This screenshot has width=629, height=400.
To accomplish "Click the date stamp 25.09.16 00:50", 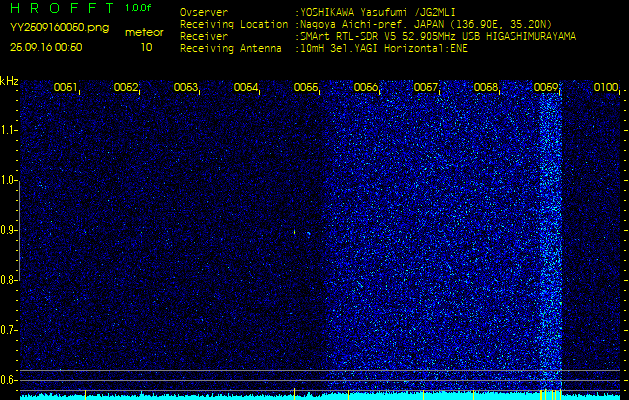I will click(x=46, y=47).
